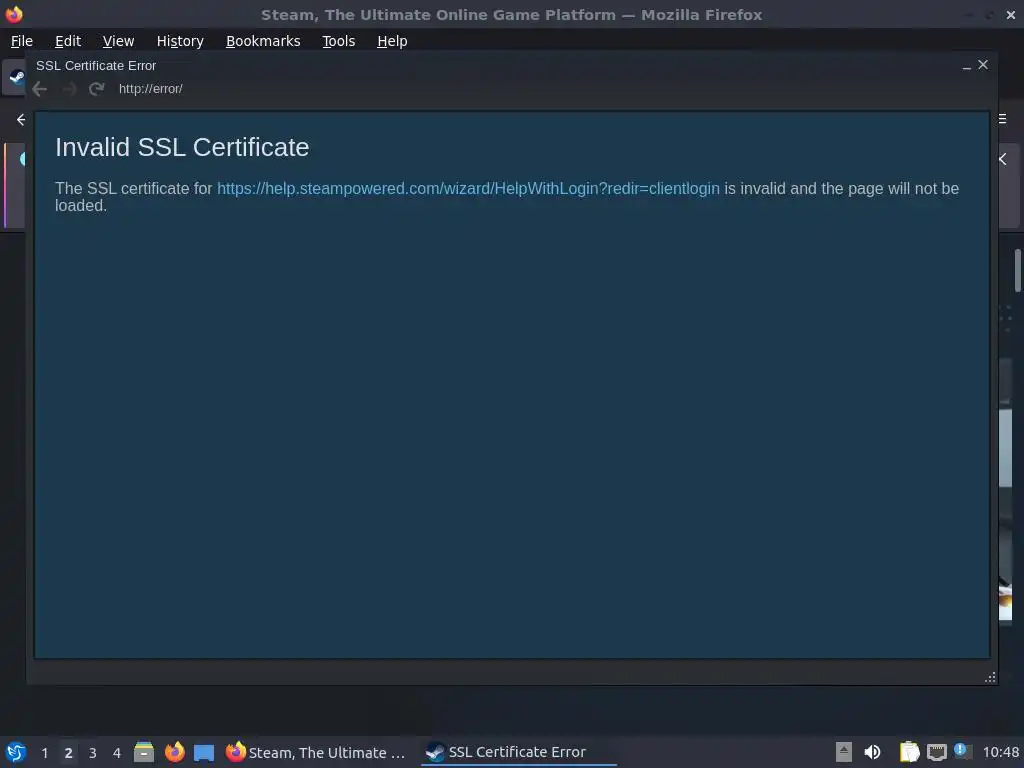Close the Firefox window

coord(1011,14)
